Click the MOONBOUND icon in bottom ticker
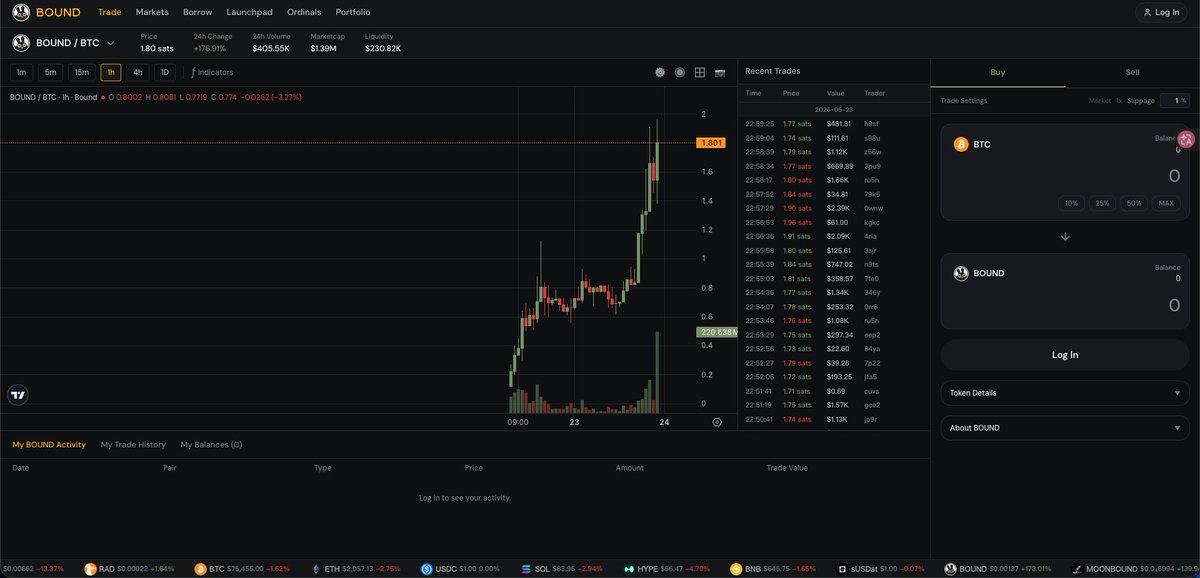 (1077, 569)
